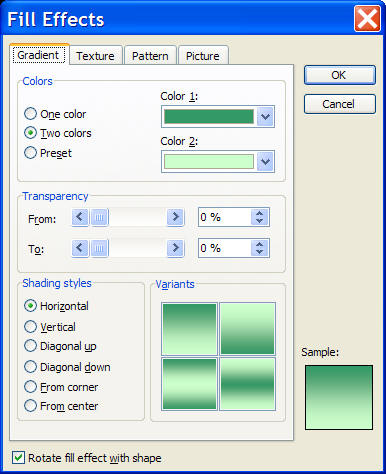Choose the top-left dark-to-light gradient variant
The image size is (386, 474).
[189, 329]
